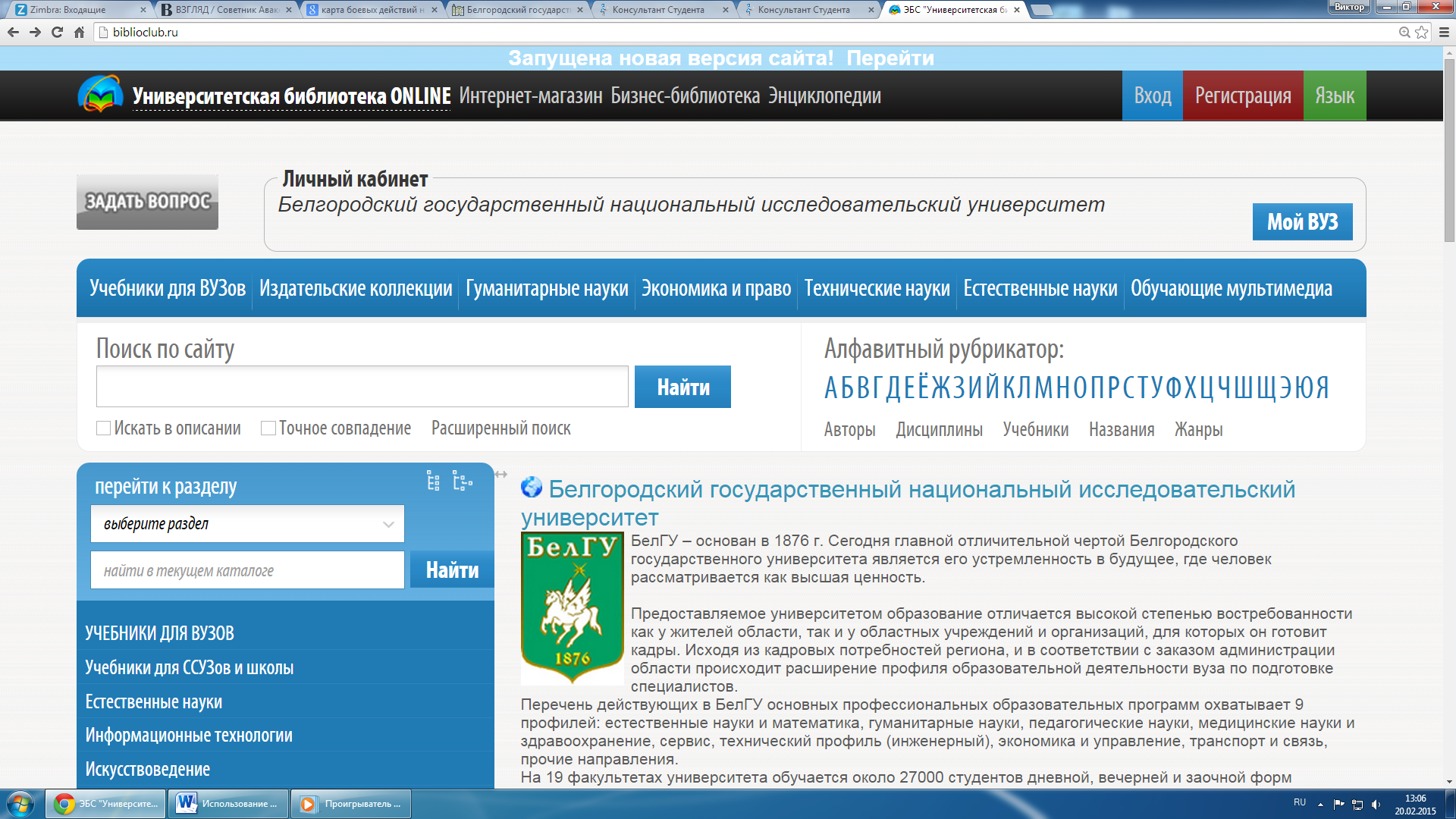
Task: Close the Zimbra tab
Action: pyautogui.click(x=143, y=10)
